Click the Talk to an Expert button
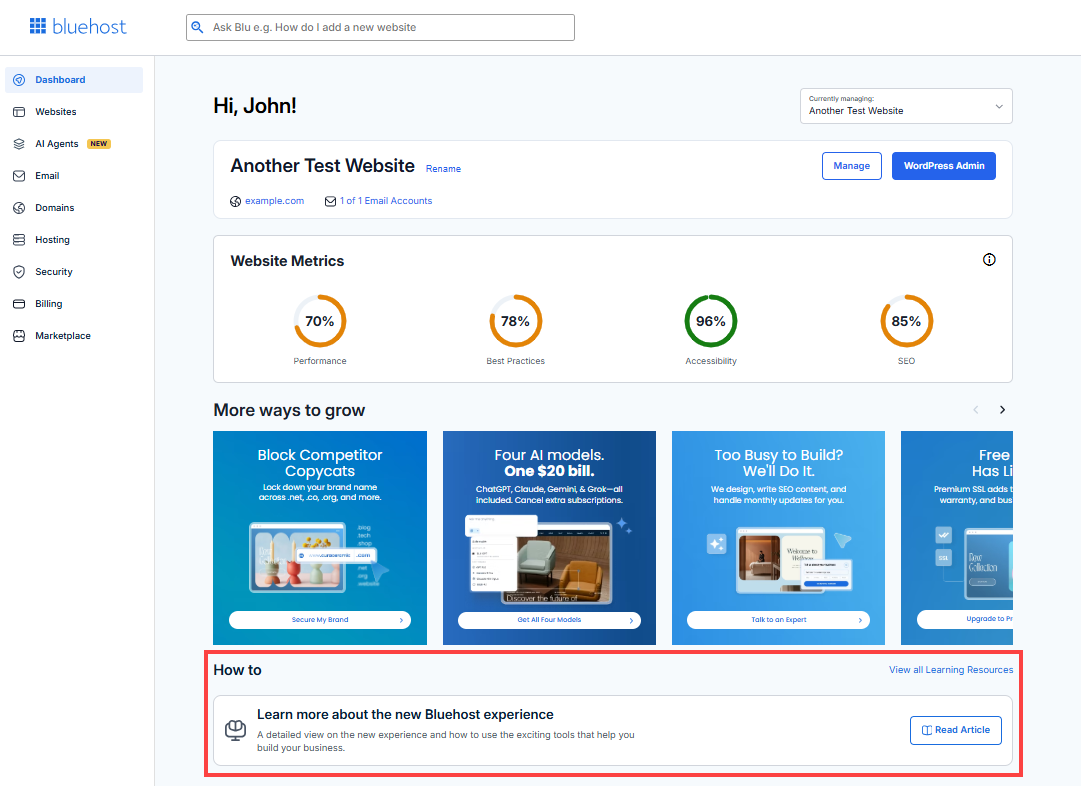 778,620
